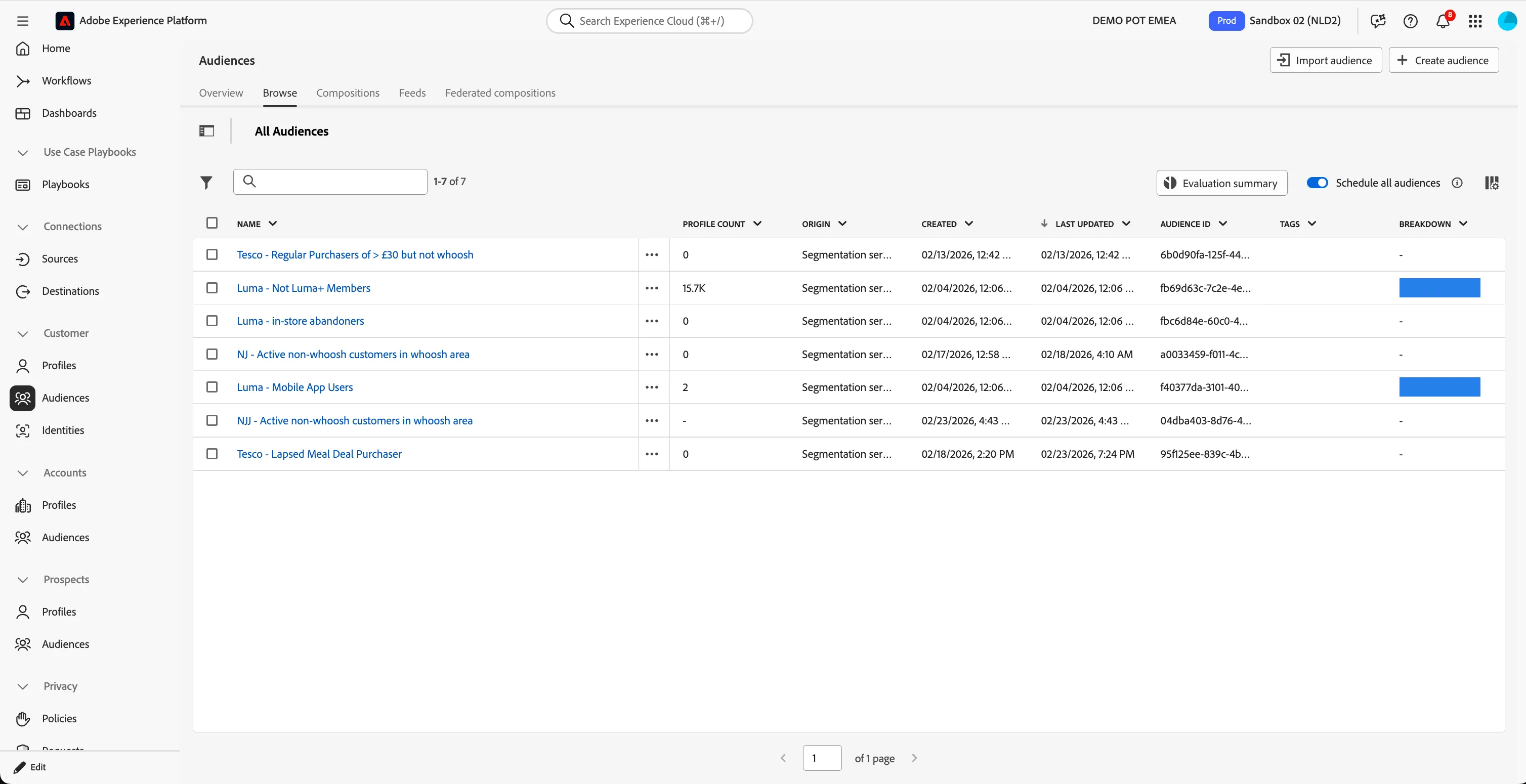Open Sources in the sidebar
The height and width of the screenshot is (784, 1526).
(x=59, y=259)
